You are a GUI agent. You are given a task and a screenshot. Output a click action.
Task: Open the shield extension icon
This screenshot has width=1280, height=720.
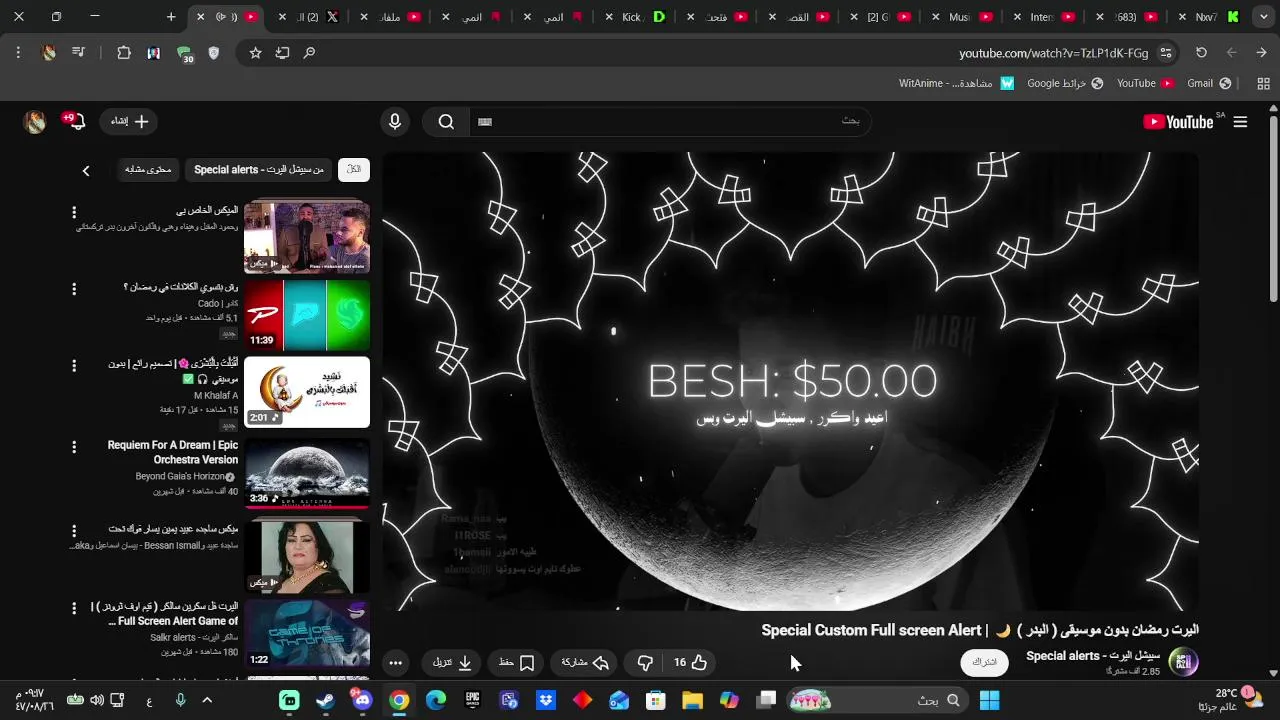tap(213, 53)
